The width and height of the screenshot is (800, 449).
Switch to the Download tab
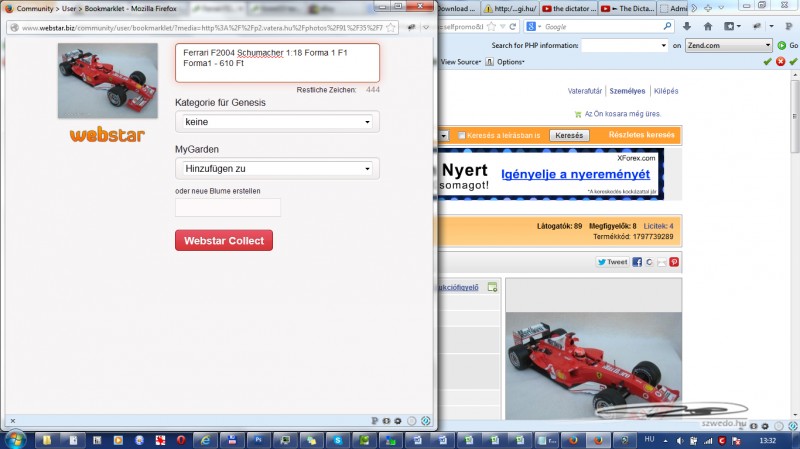[457, 8]
